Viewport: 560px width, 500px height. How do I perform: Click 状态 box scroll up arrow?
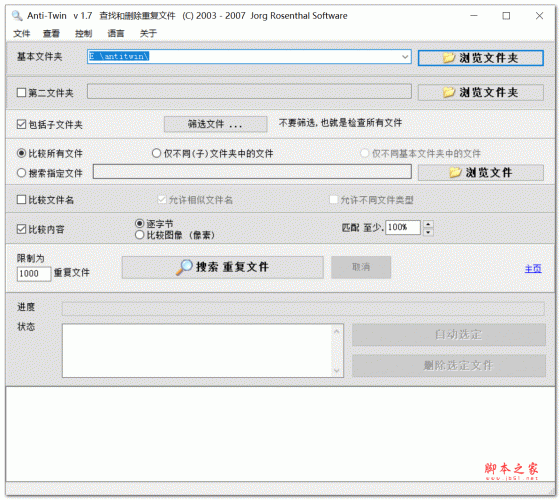click(336, 331)
